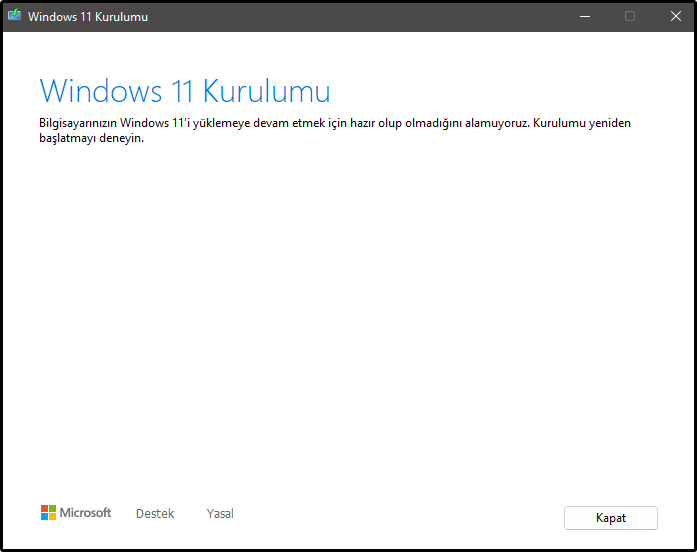Click the error message about 'Bilgisayarınızın Windows 11'i'
Image resolution: width=697 pixels, height=552 pixels.
coord(335,130)
